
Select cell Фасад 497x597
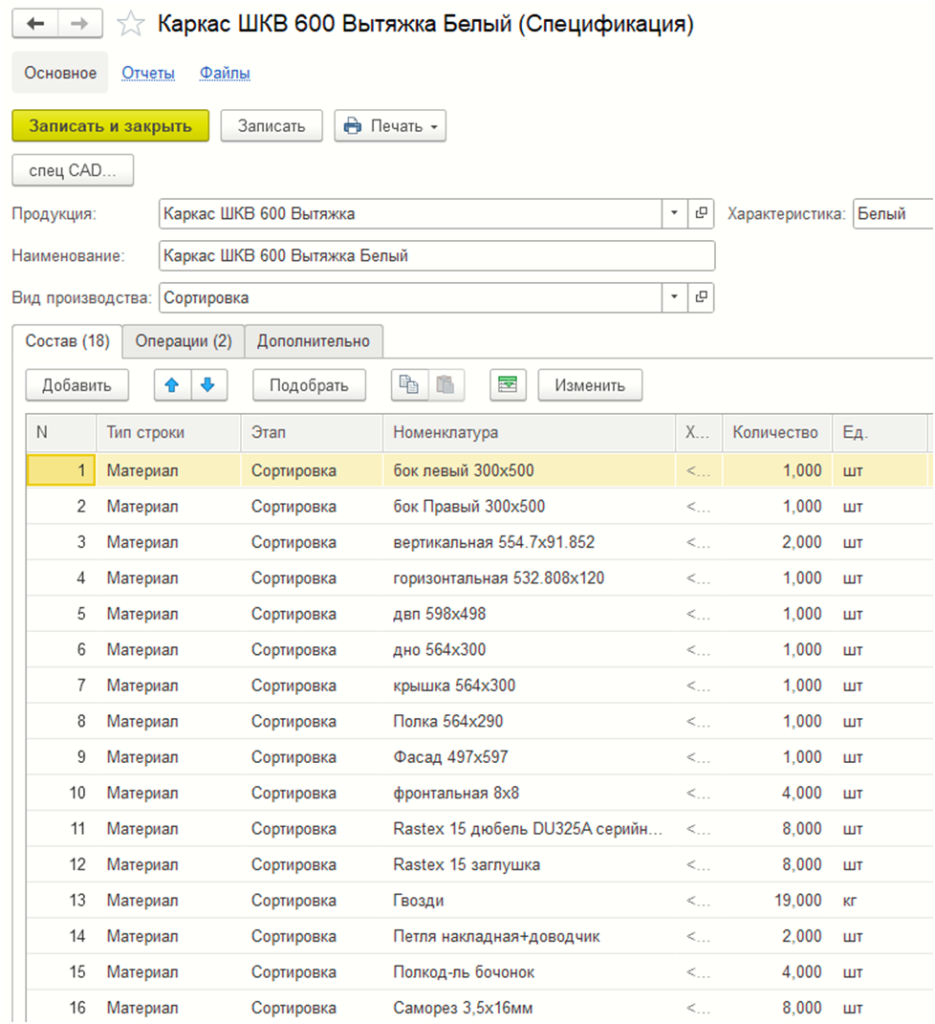coord(529,757)
